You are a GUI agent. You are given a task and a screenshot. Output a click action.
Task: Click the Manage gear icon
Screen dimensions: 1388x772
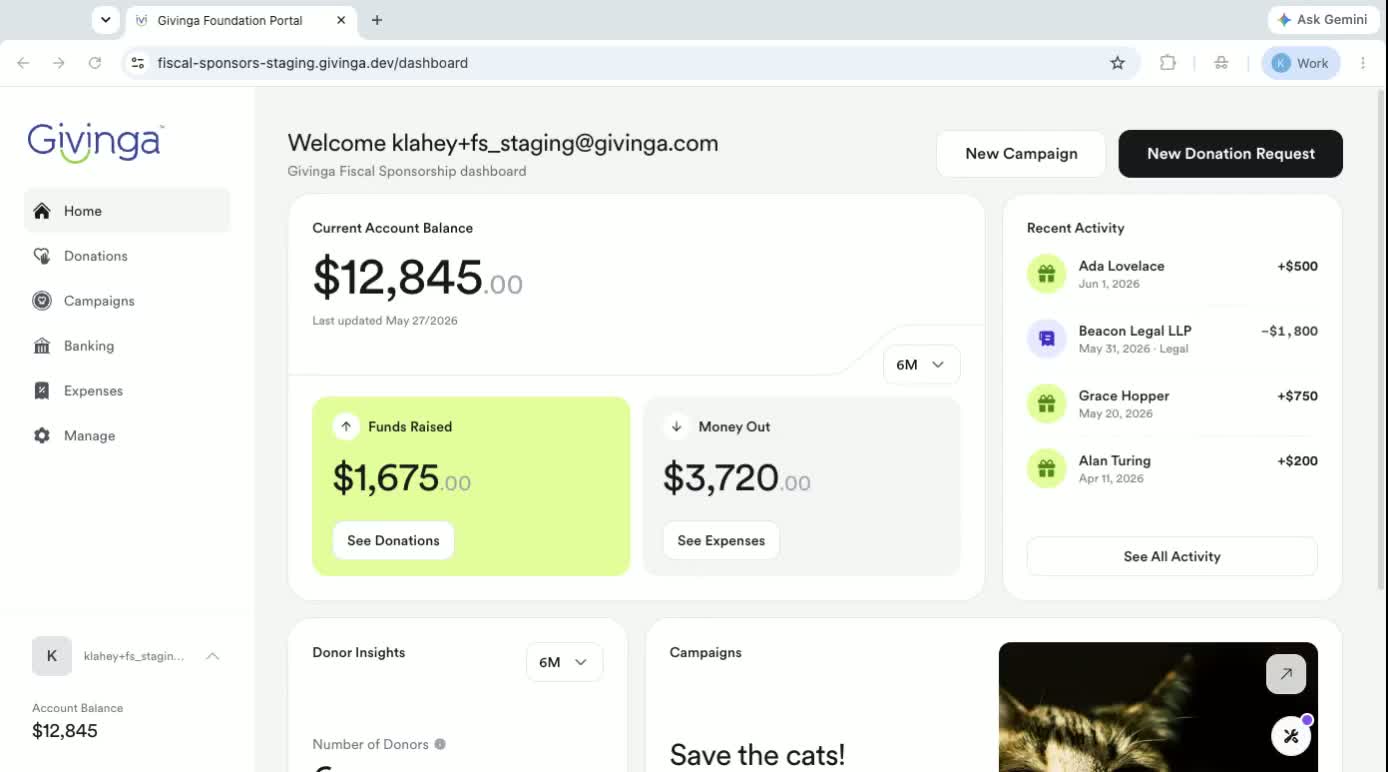click(x=42, y=436)
